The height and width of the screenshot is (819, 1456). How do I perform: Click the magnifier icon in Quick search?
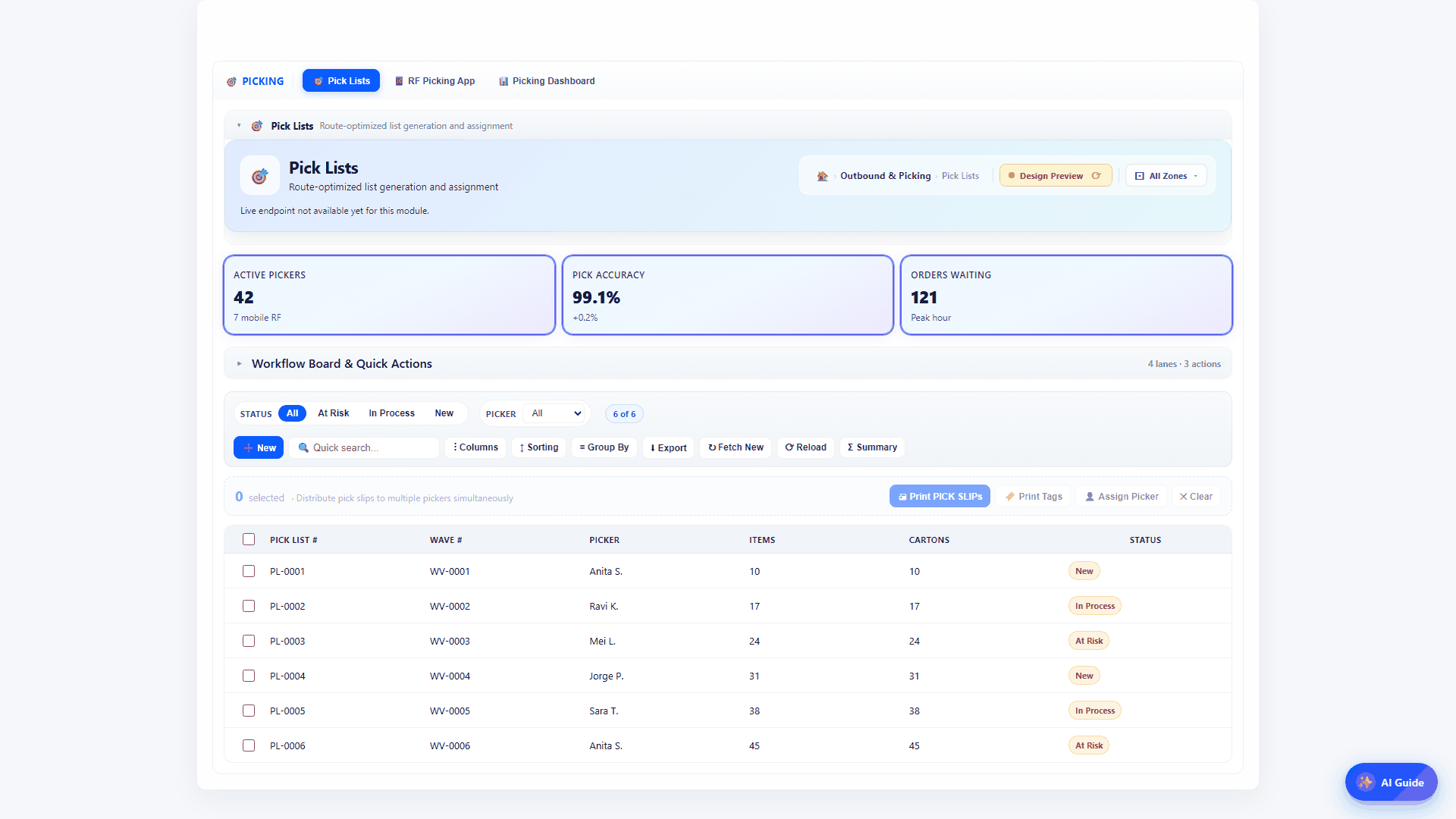pyautogui.click(x=303, y=447)
